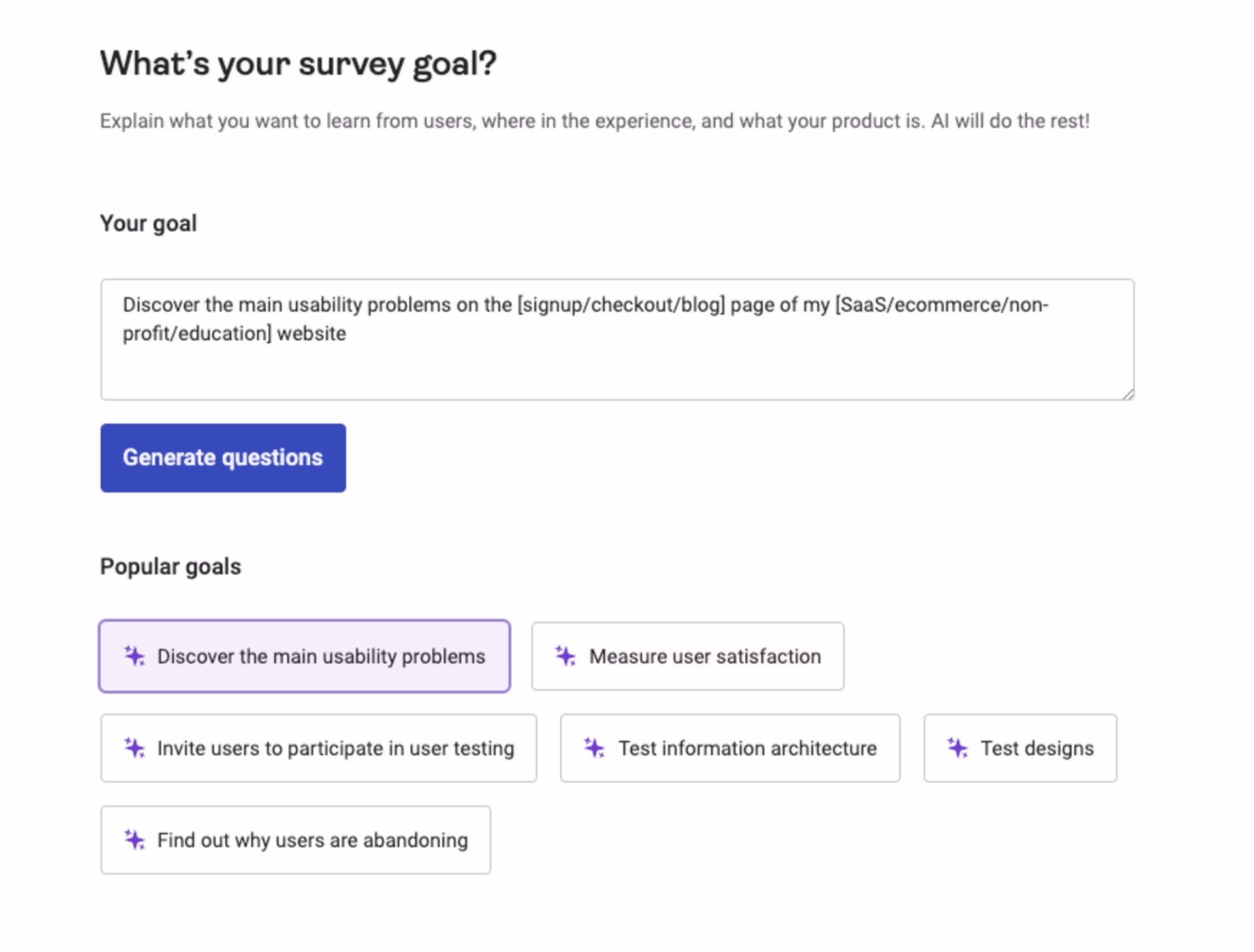The image size is (1254, 952).
Task: Select the Measure user satisfaction goal
Action: pos(687,656)
